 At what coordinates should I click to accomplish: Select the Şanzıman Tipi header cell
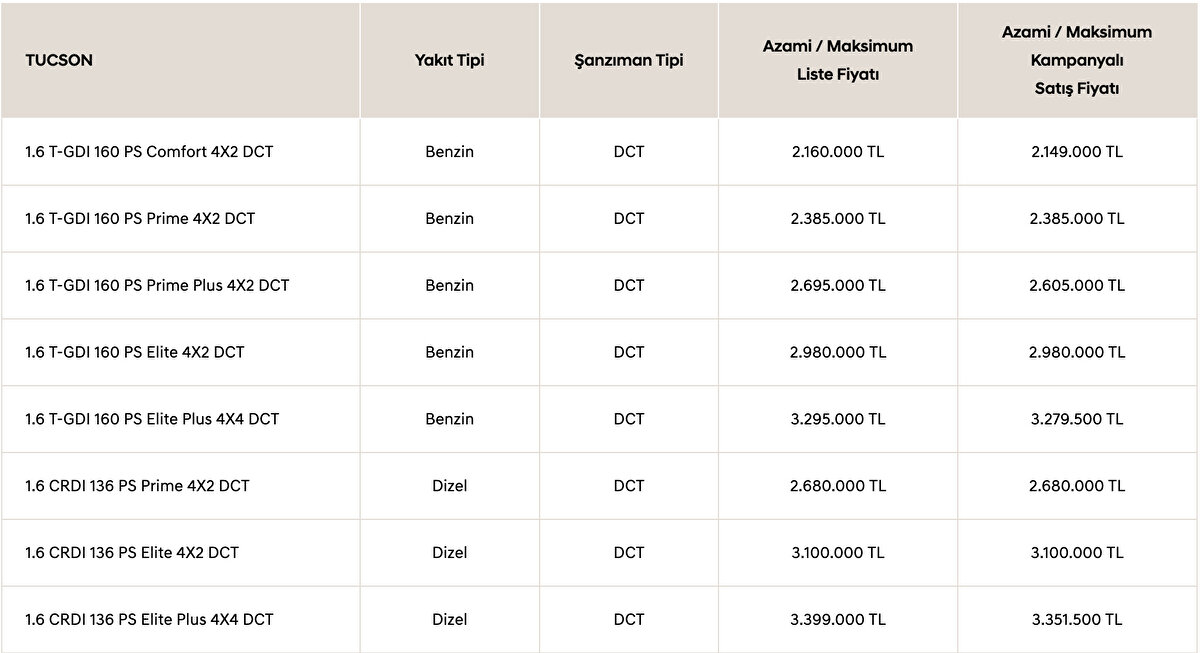point(629,60)
